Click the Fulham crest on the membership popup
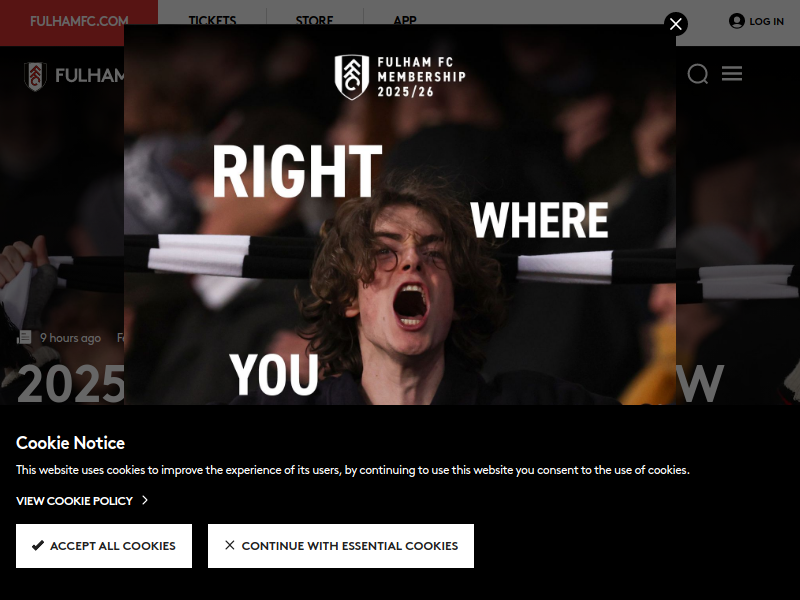The height and width of the screenshot is (600, 800). pyautogui.click(x=352, y=77)
